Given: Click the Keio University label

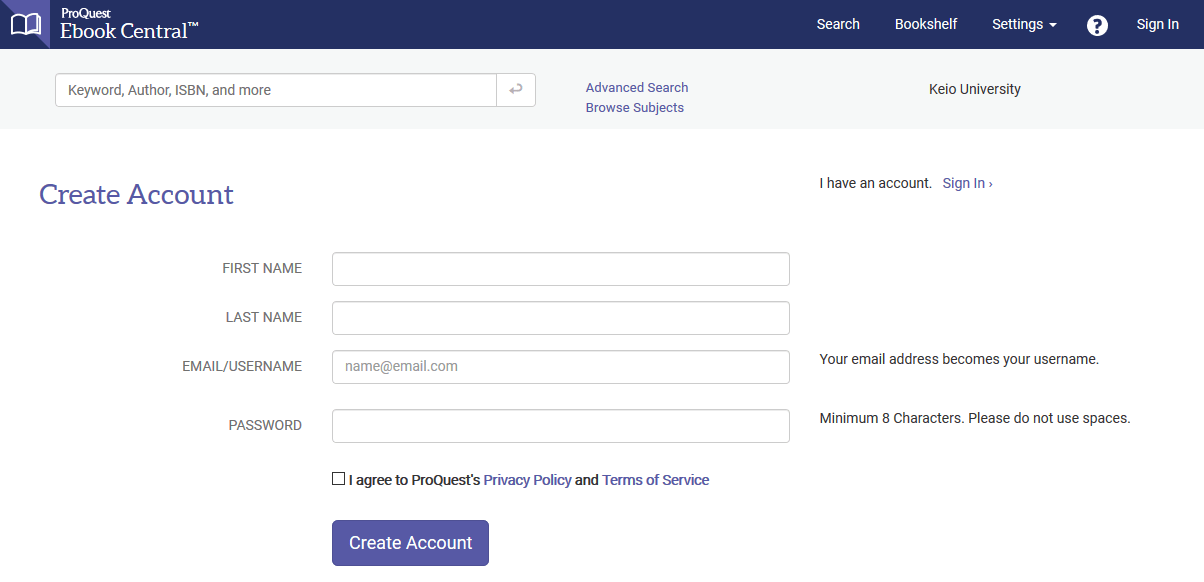Looking at the screenshot, I should pyautogui.click(x=974, y=89).
